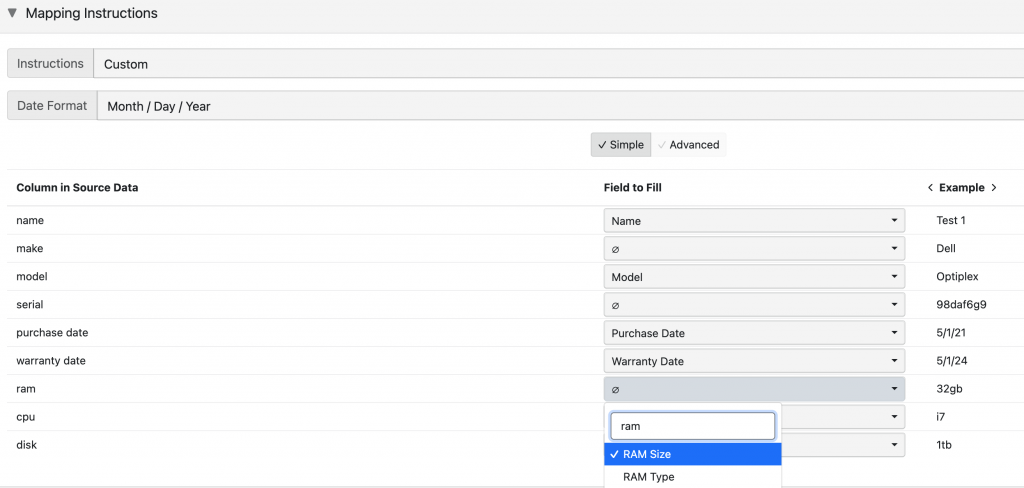The image size is (1024, 488).
Task: Open the model row field dropdown
Action: click(754, 277)
